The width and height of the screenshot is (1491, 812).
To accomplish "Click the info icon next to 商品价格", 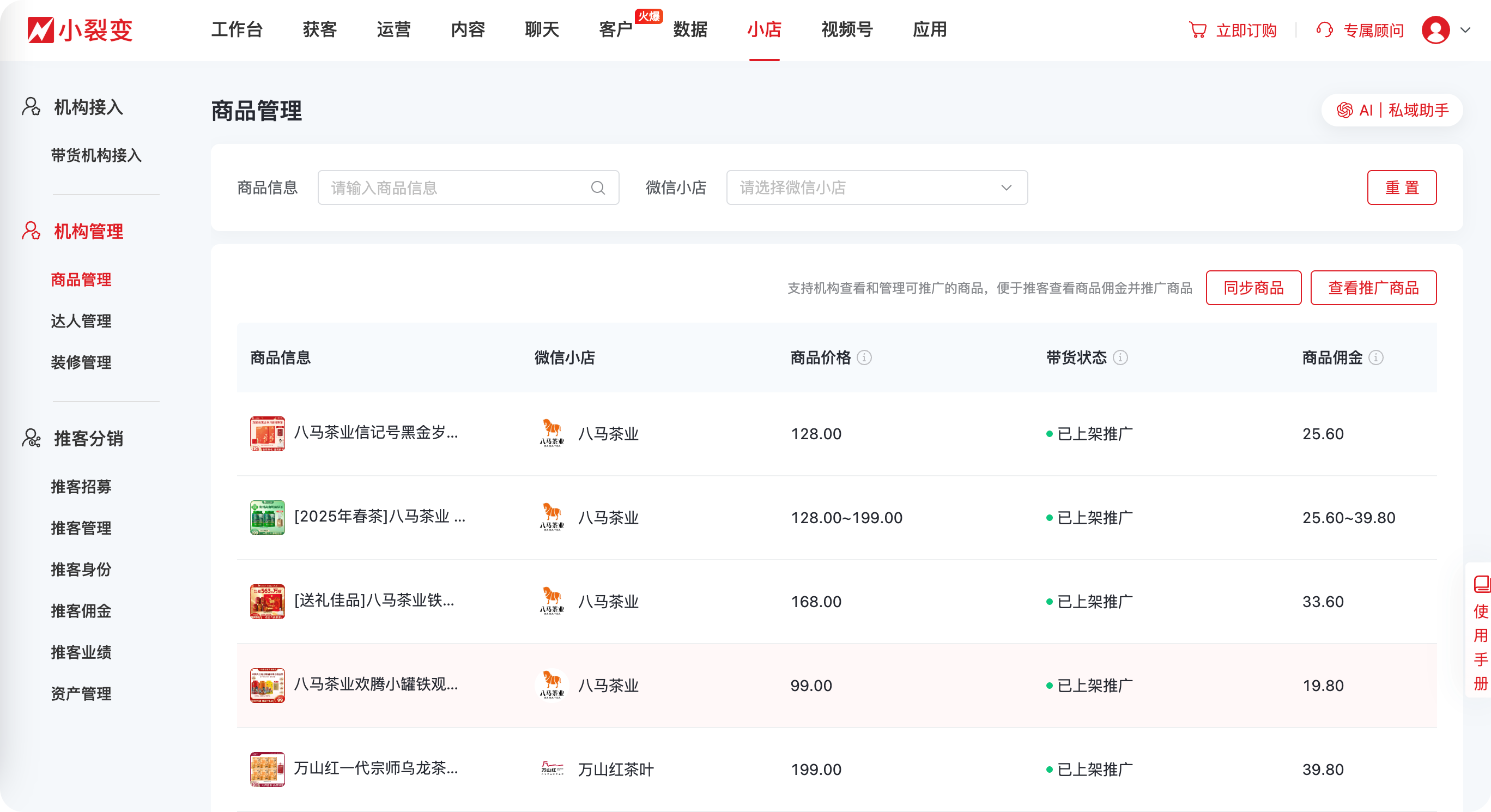I will click(864, 357).
